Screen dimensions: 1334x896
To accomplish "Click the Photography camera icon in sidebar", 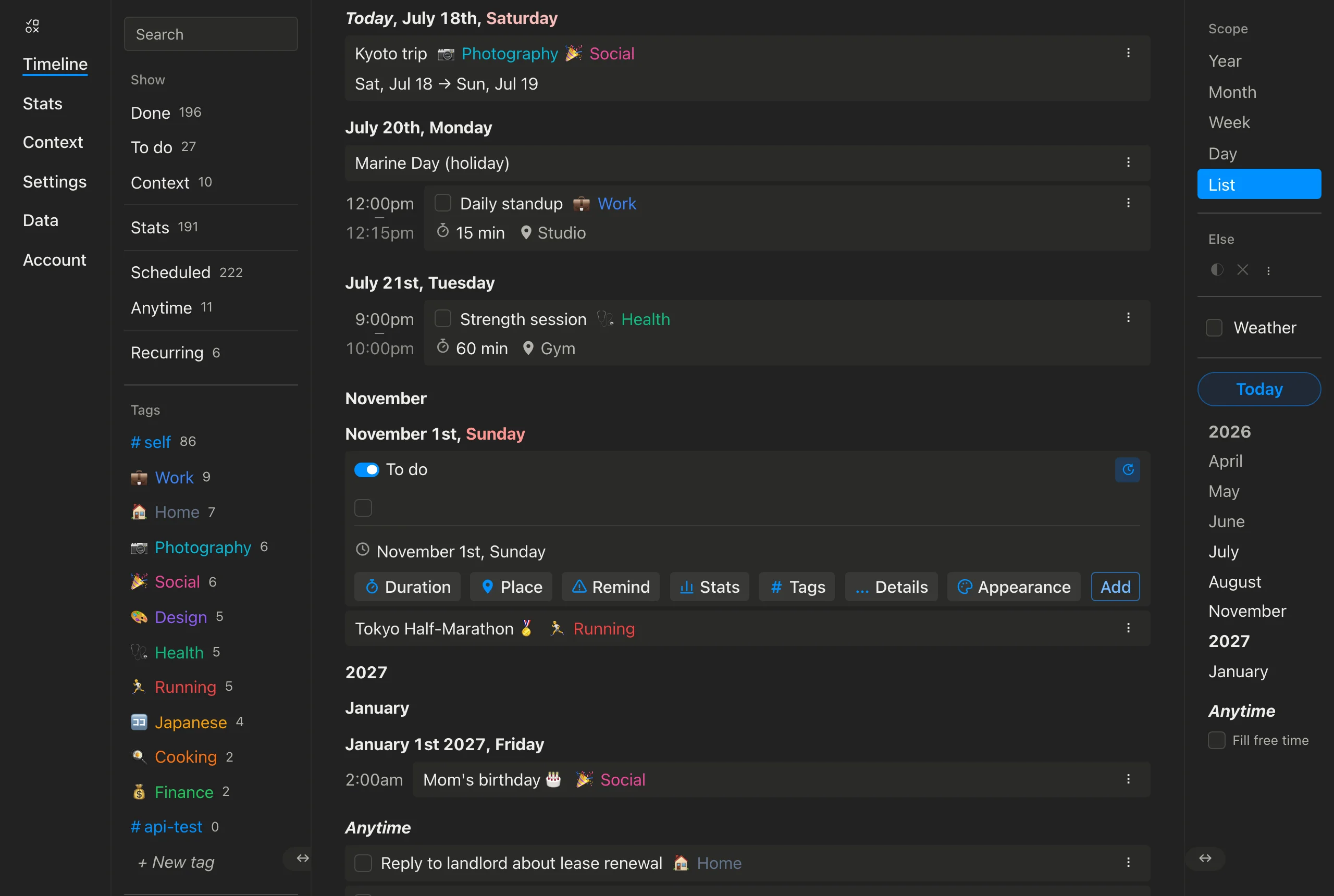I will 139,547.
